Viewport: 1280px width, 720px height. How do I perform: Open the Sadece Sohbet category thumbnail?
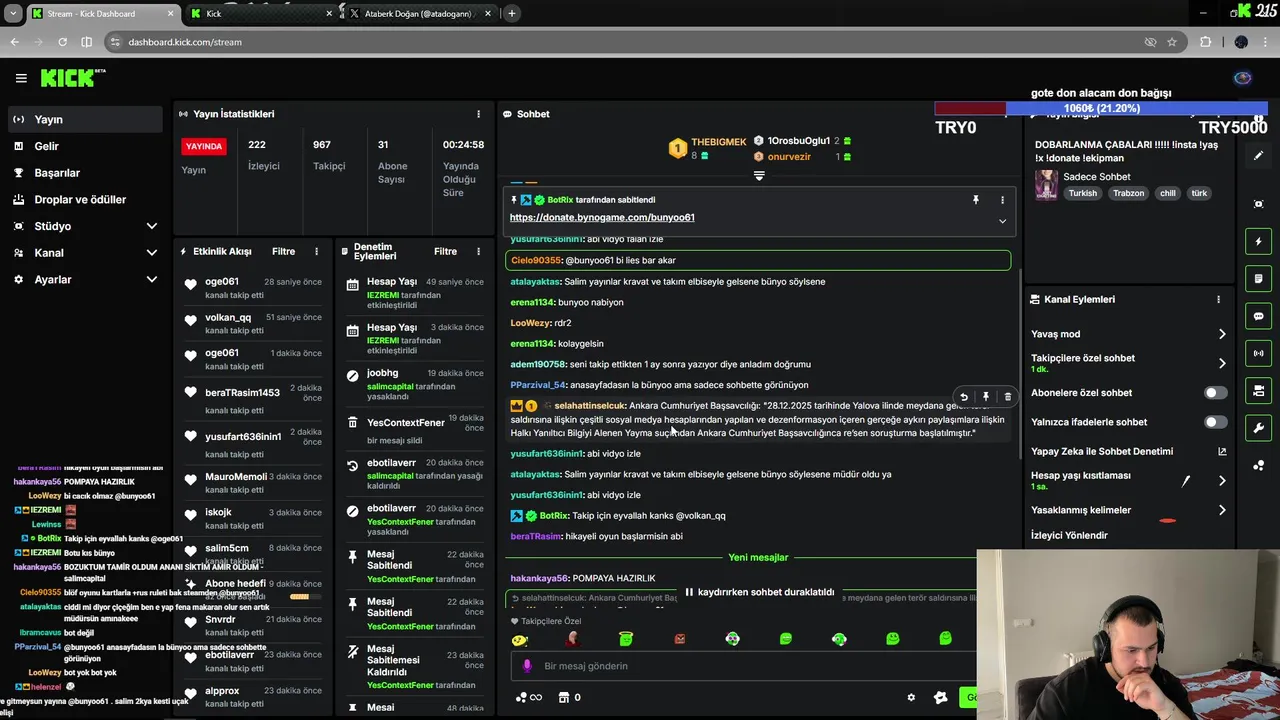[x=1046, y=185]
